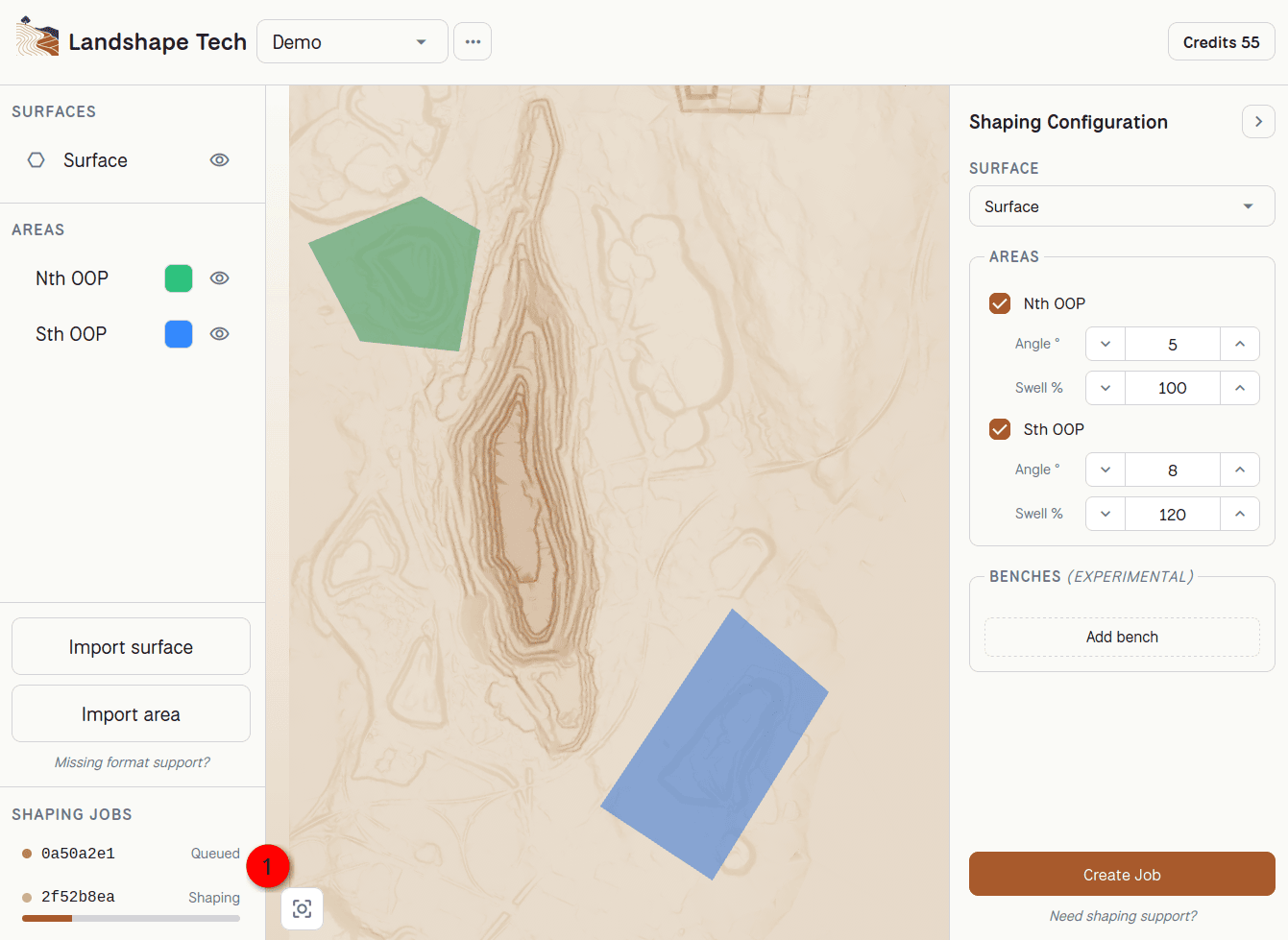The height and width of the screenshot is (940, 1288).
Task: Increase Sth OOP swell percentage
Action: coord(1240,514)
